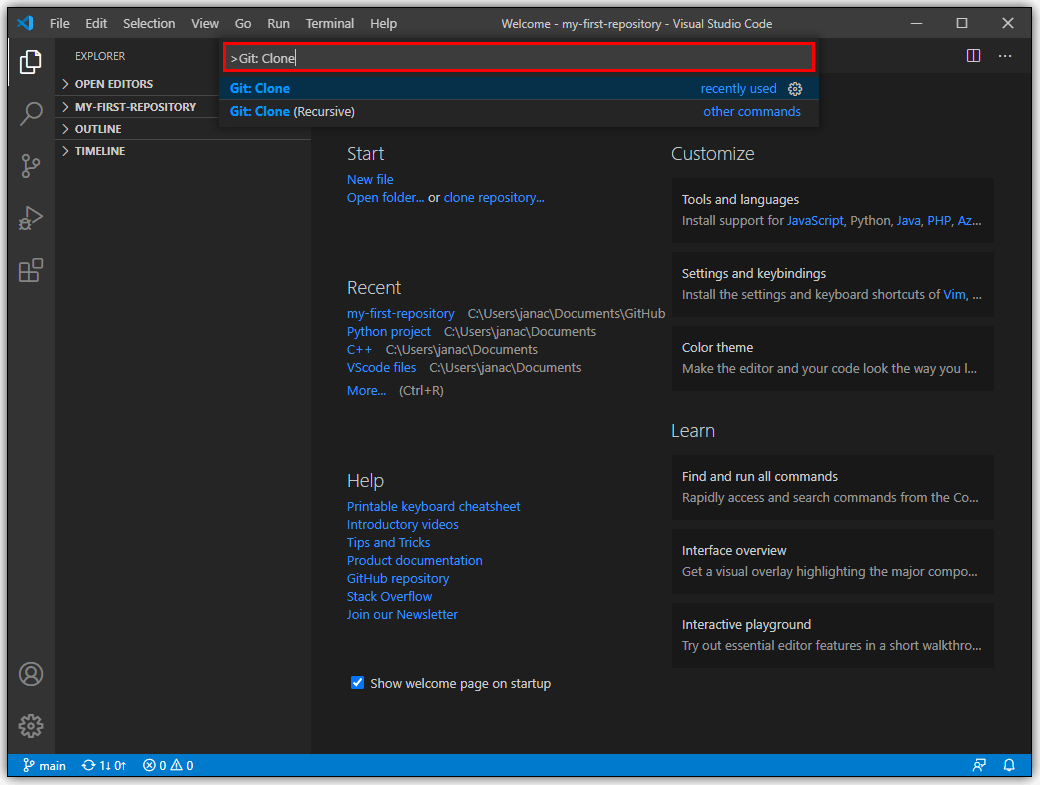This screenshot has height=785, width=1040.
Task: Open recent Python project
Action: 389,332
